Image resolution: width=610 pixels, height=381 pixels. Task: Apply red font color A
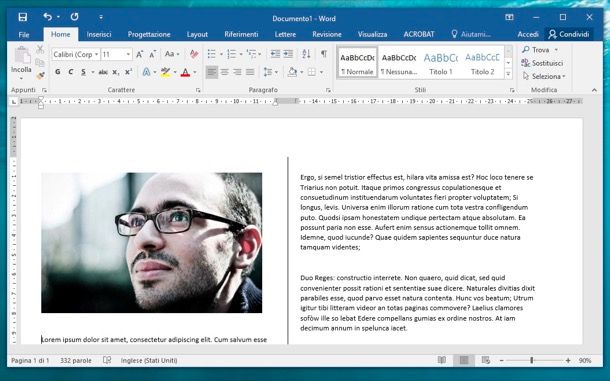tap(186, 72)
